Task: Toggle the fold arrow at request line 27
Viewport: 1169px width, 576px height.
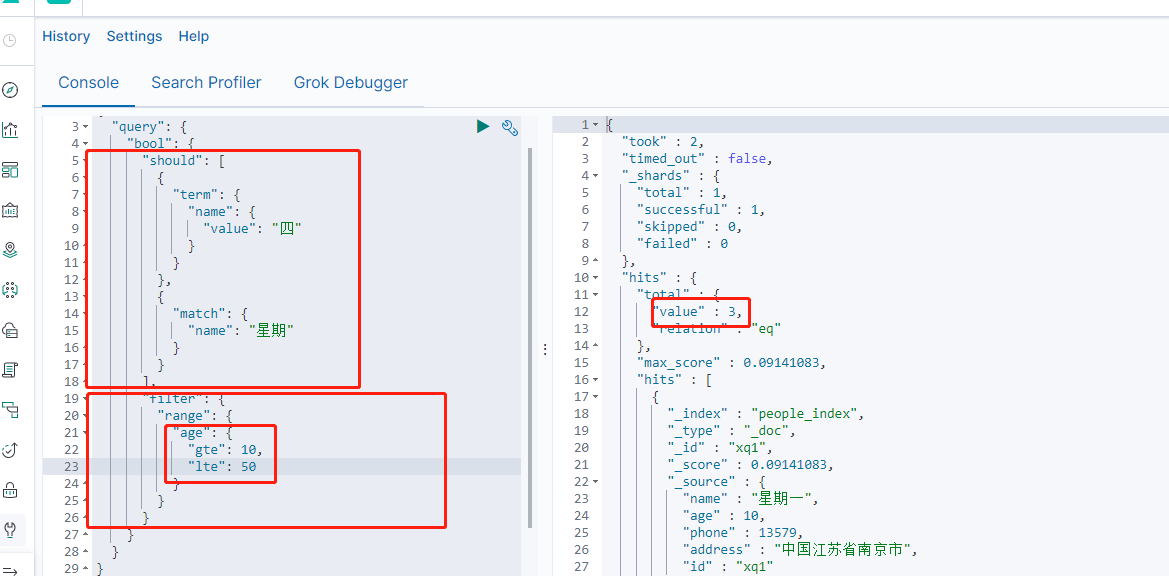Action: pos(86,534)
